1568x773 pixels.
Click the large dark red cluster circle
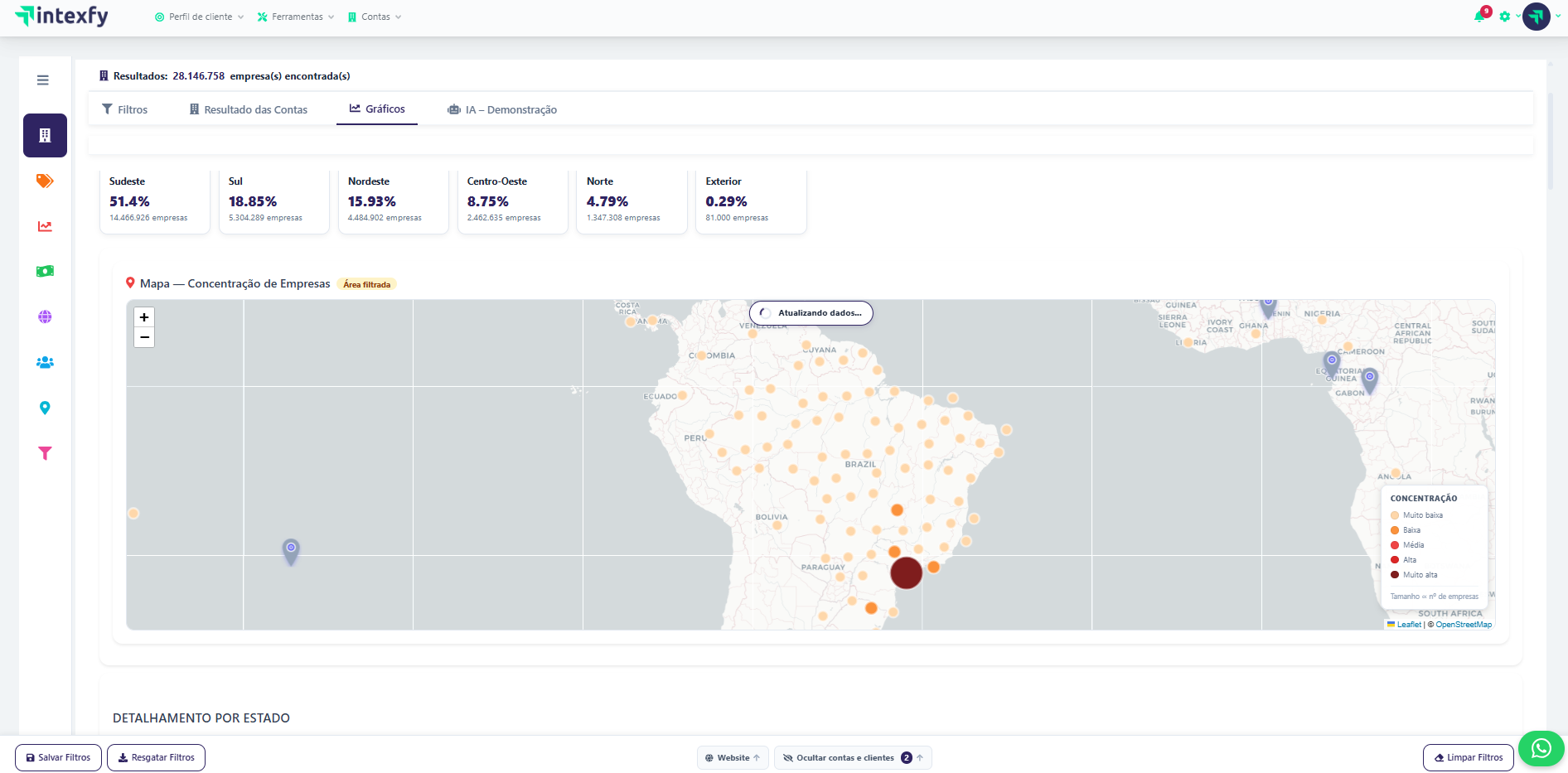906,573
